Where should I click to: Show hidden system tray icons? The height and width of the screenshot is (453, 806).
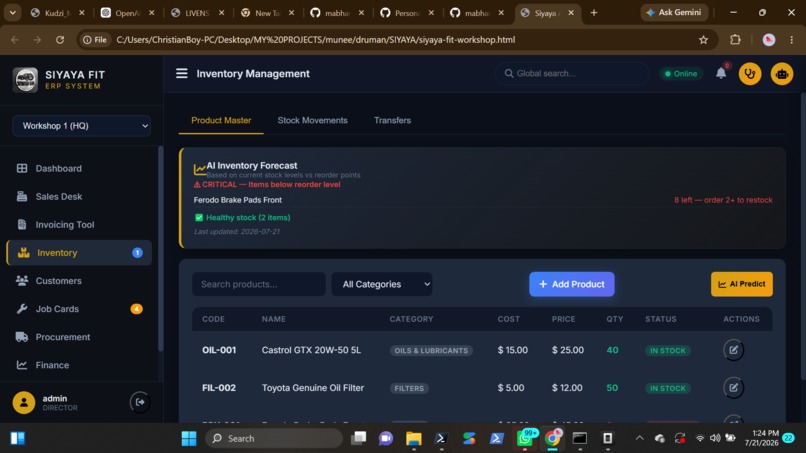click(639, 438)
